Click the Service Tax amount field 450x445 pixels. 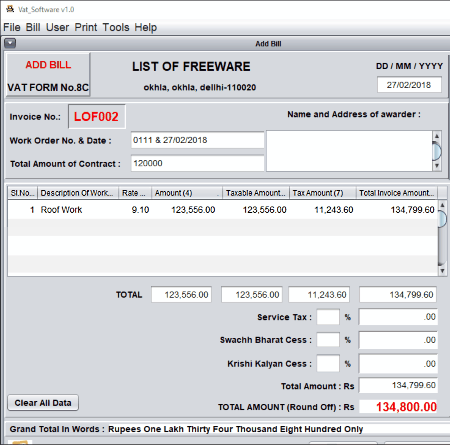pos(398,317)
